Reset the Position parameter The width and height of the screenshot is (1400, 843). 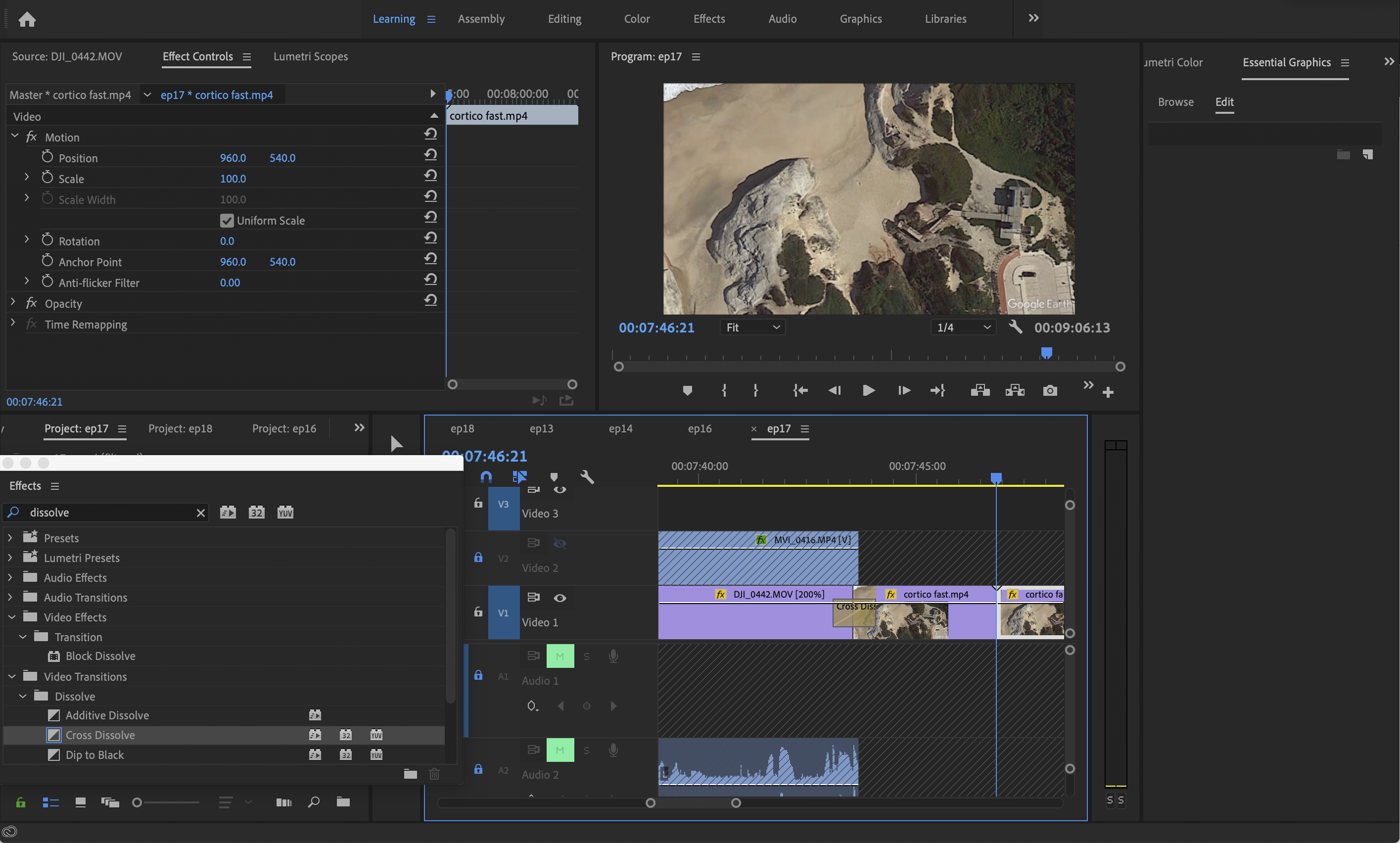(430, 155)
